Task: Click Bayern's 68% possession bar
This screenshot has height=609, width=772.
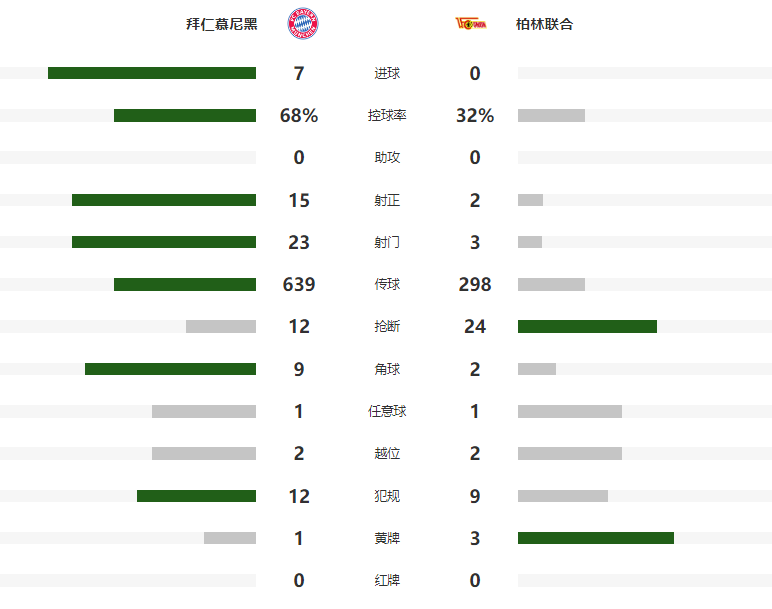Action: (x=185, y=115)
